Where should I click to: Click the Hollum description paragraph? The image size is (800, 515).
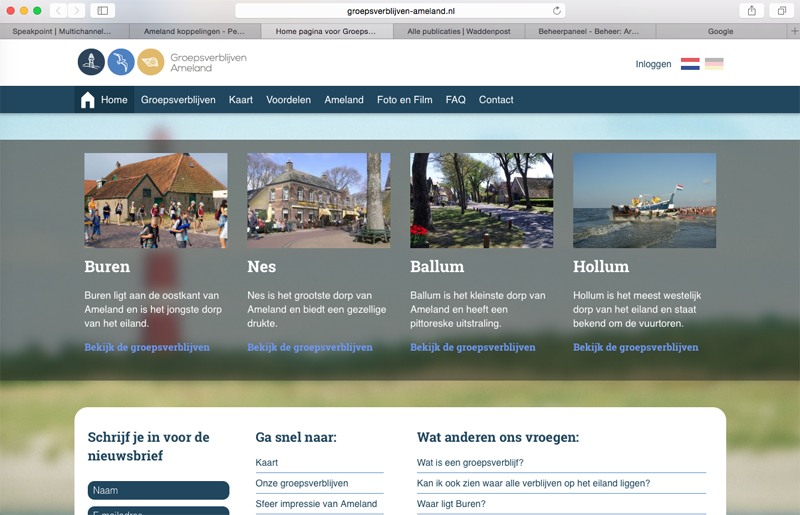[637, 309]
